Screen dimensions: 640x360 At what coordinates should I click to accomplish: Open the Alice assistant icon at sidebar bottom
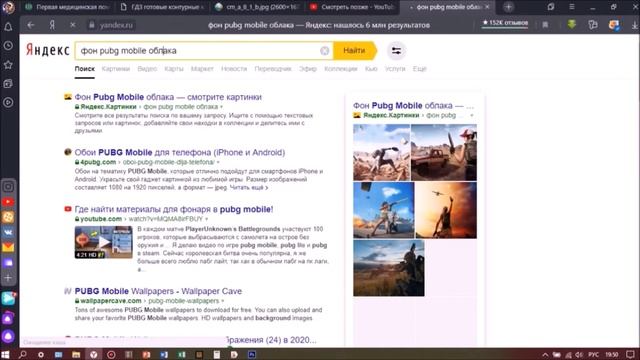coord(8,336)
